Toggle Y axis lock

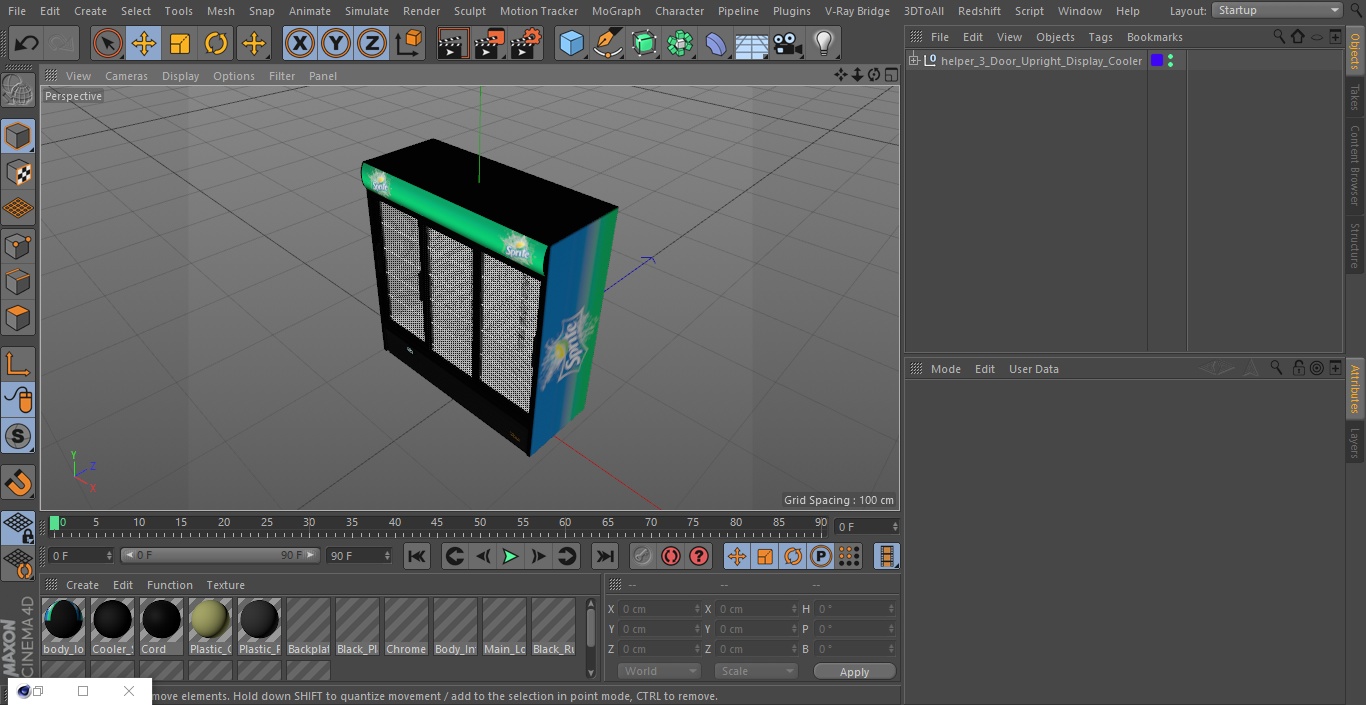pos(336,43)
